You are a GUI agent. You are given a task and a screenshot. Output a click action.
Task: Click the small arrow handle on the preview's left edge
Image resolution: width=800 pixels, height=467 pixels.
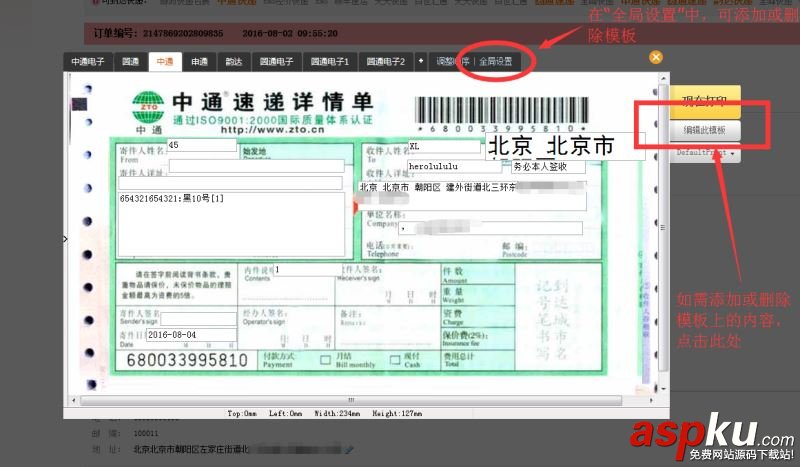point(65,238)
